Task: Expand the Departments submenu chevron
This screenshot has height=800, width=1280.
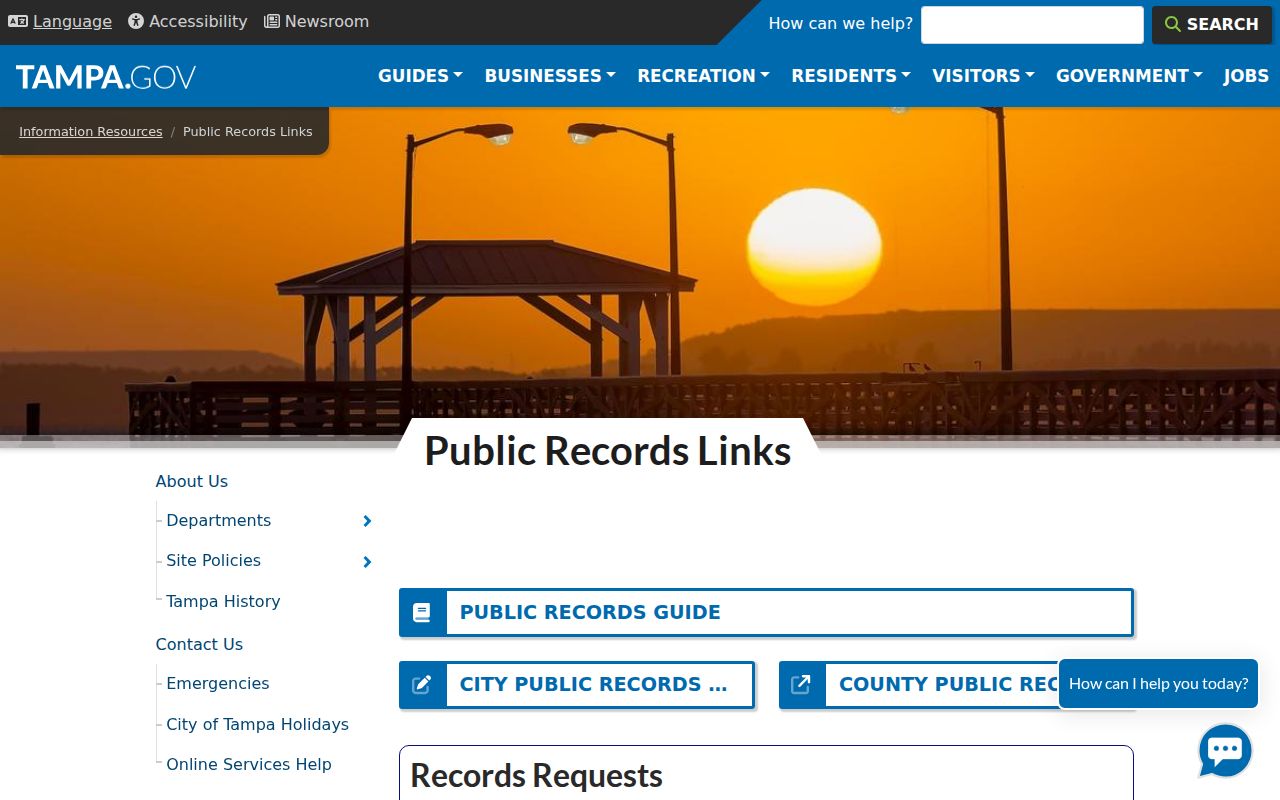Action: point(367,521)
